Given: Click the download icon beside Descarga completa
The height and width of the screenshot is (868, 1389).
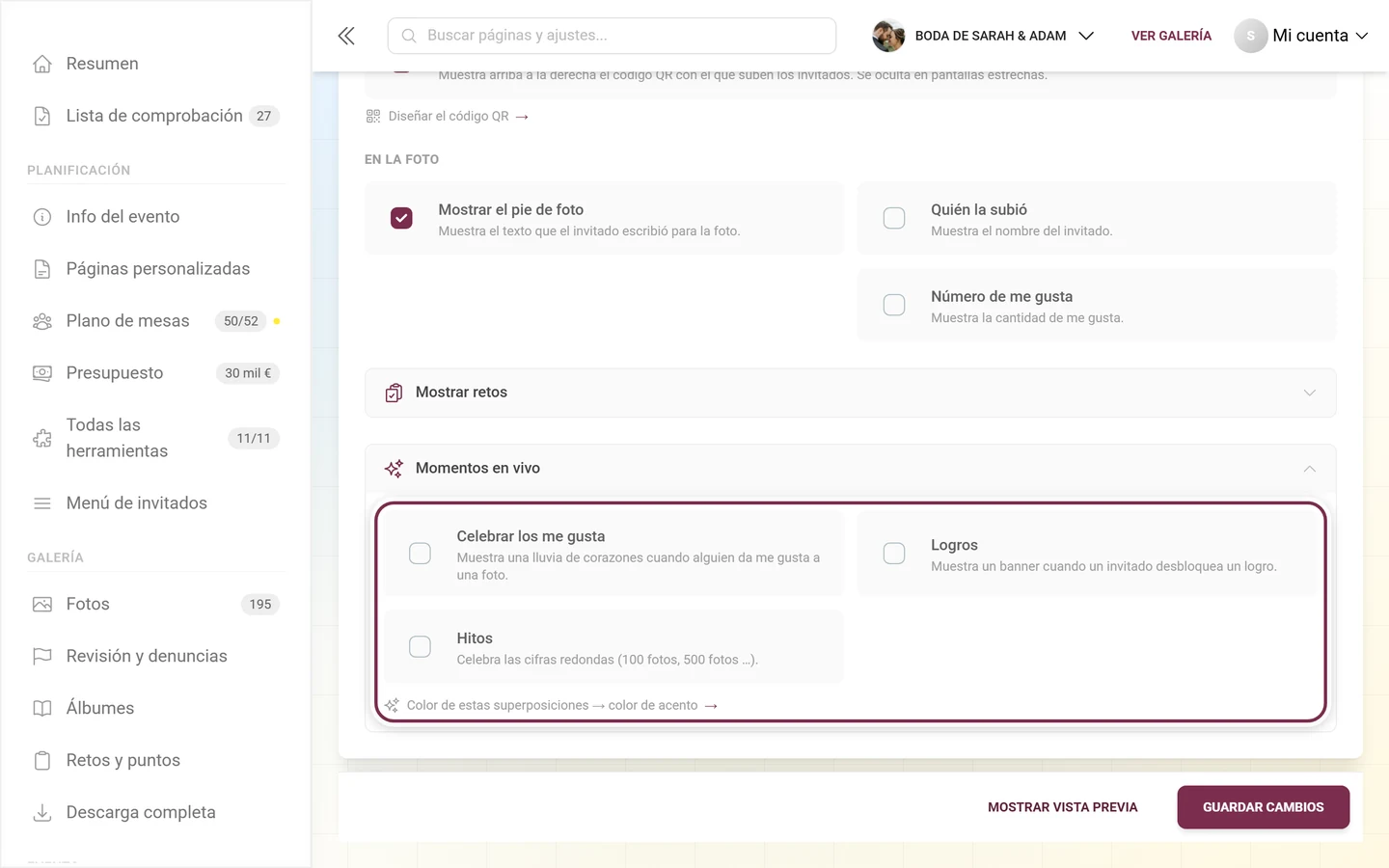Looking at the screenshot, I should (42, 813).
